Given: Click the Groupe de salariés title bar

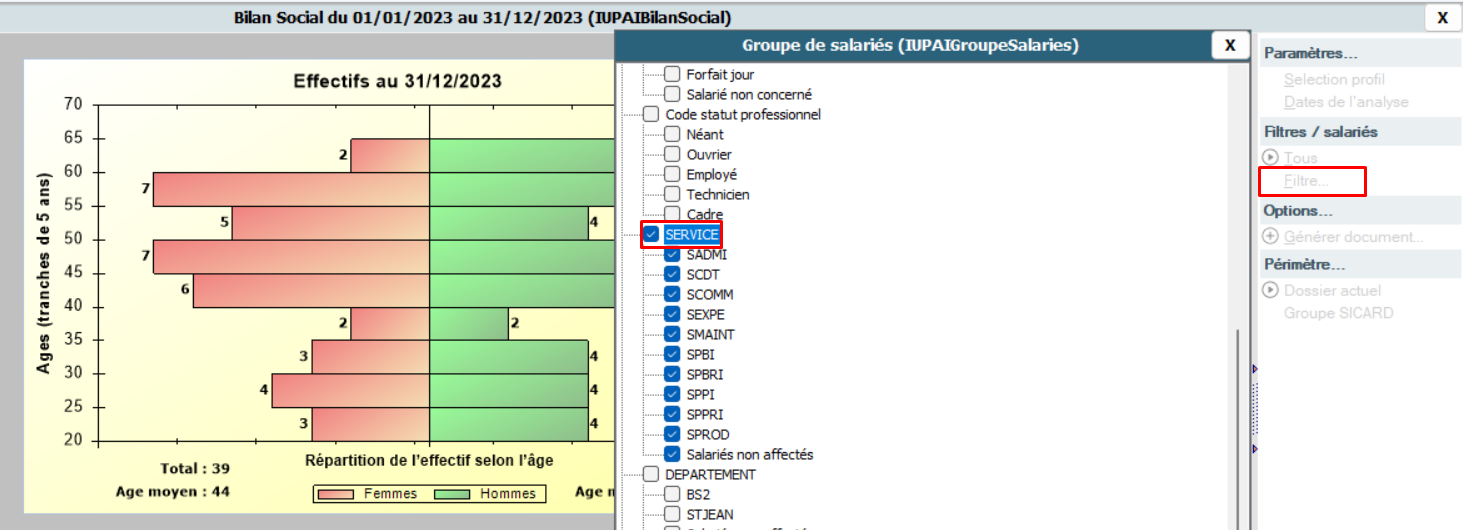Looking at the screenshot, I should pos(910,45).
